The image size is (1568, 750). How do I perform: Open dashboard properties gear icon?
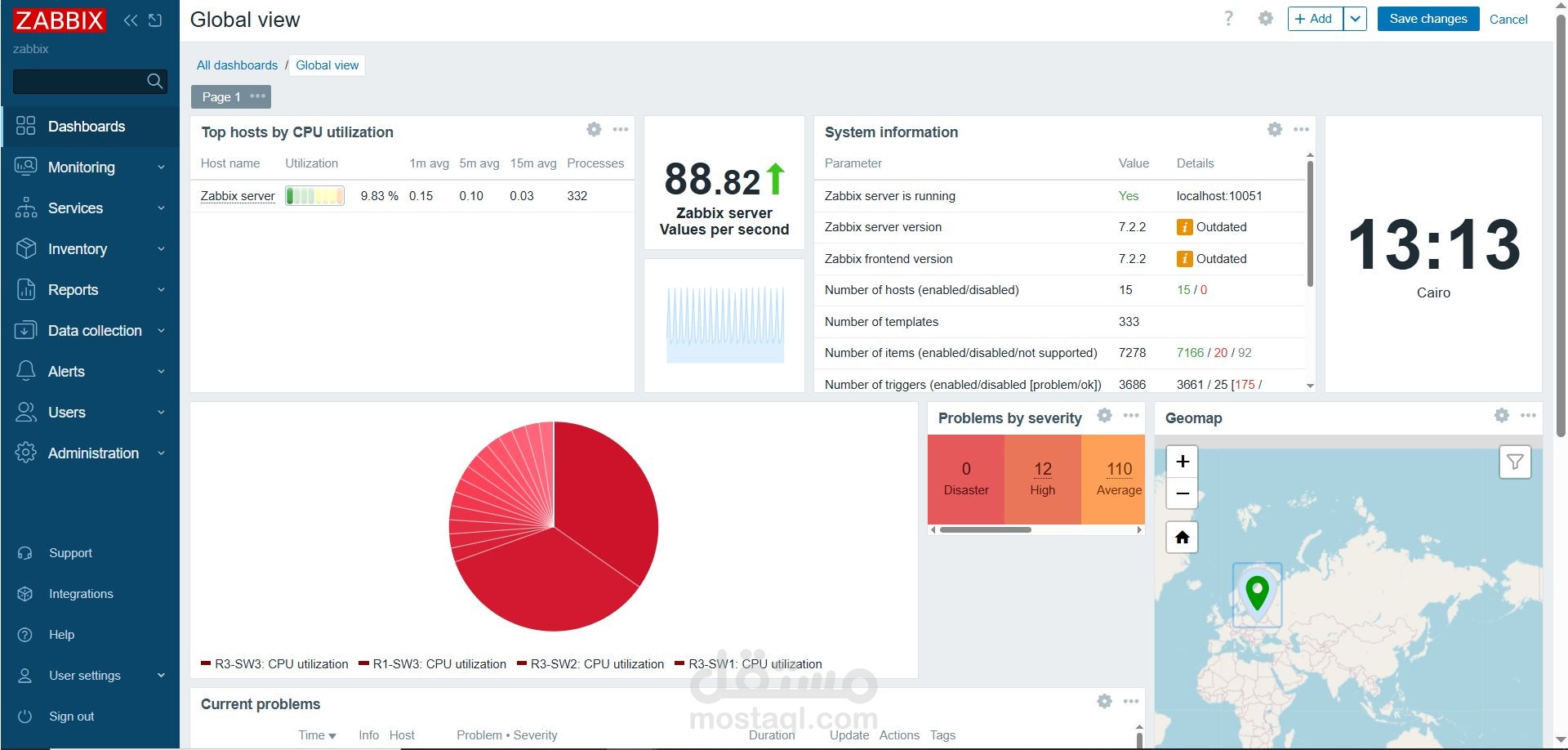pyautogui.click(x=1265, y=19)
